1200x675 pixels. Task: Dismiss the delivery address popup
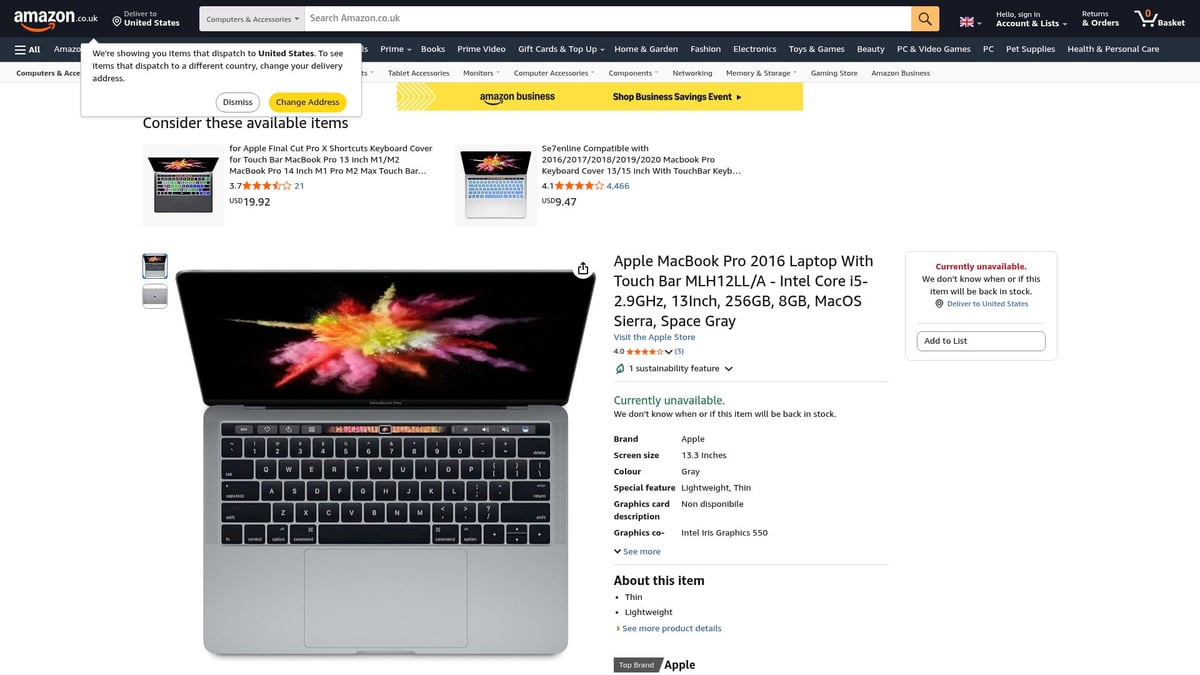tap(237, 102)
